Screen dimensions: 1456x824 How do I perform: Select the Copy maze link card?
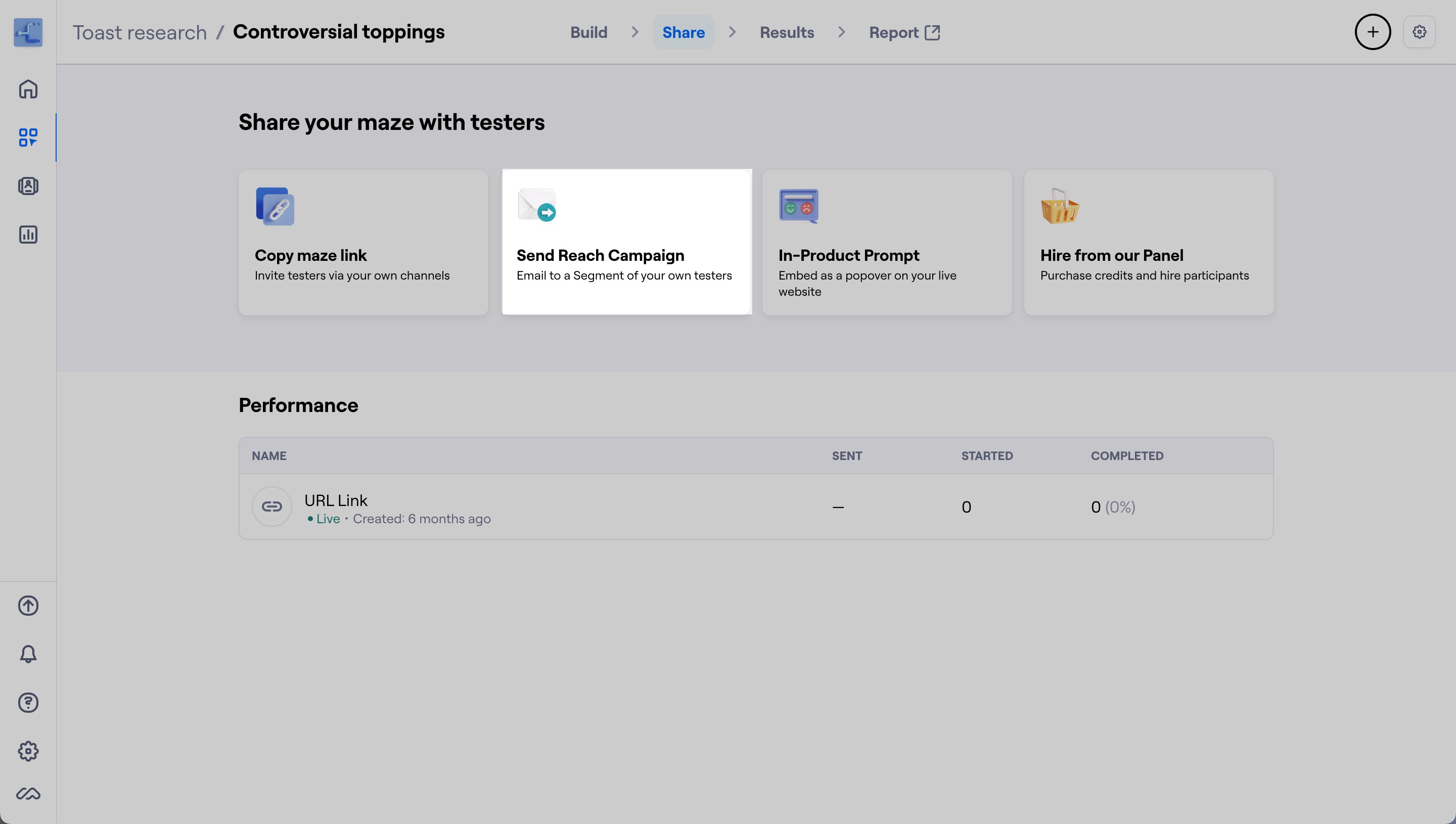363,242
